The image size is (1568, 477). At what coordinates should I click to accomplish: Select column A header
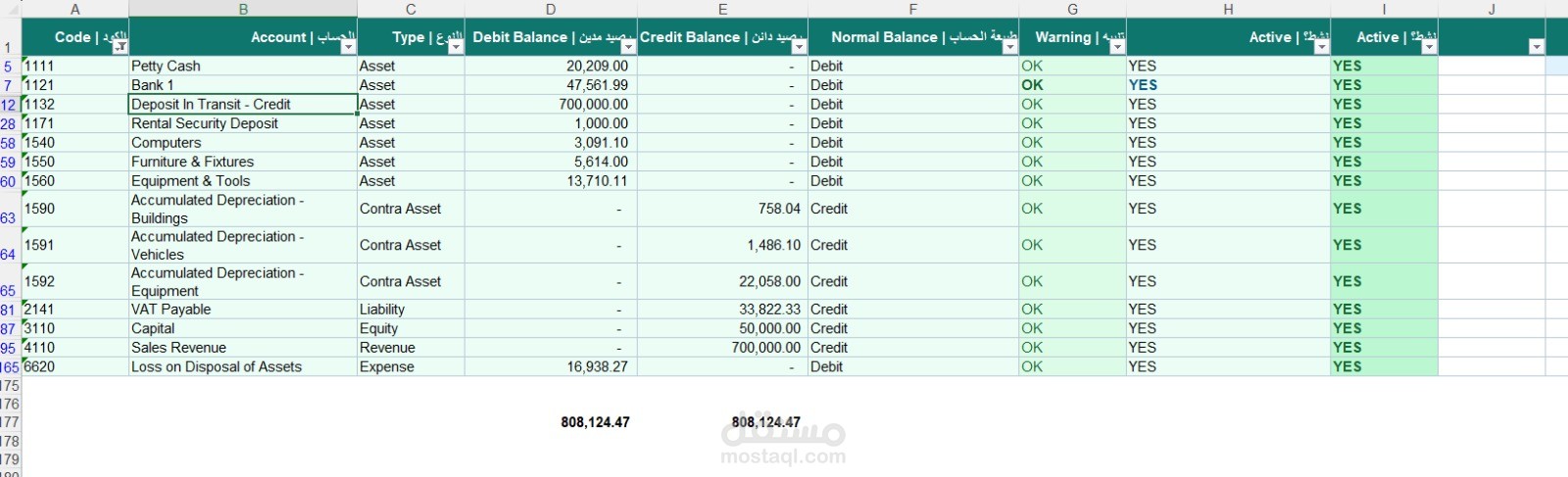(x=74, y=9)
